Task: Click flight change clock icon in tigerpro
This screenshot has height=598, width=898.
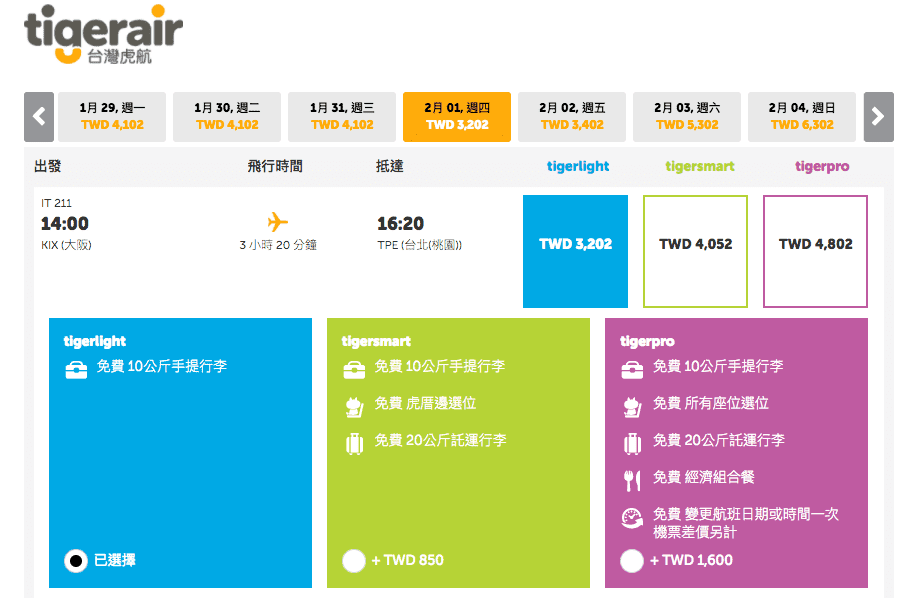Action: (x=632, y=518)
